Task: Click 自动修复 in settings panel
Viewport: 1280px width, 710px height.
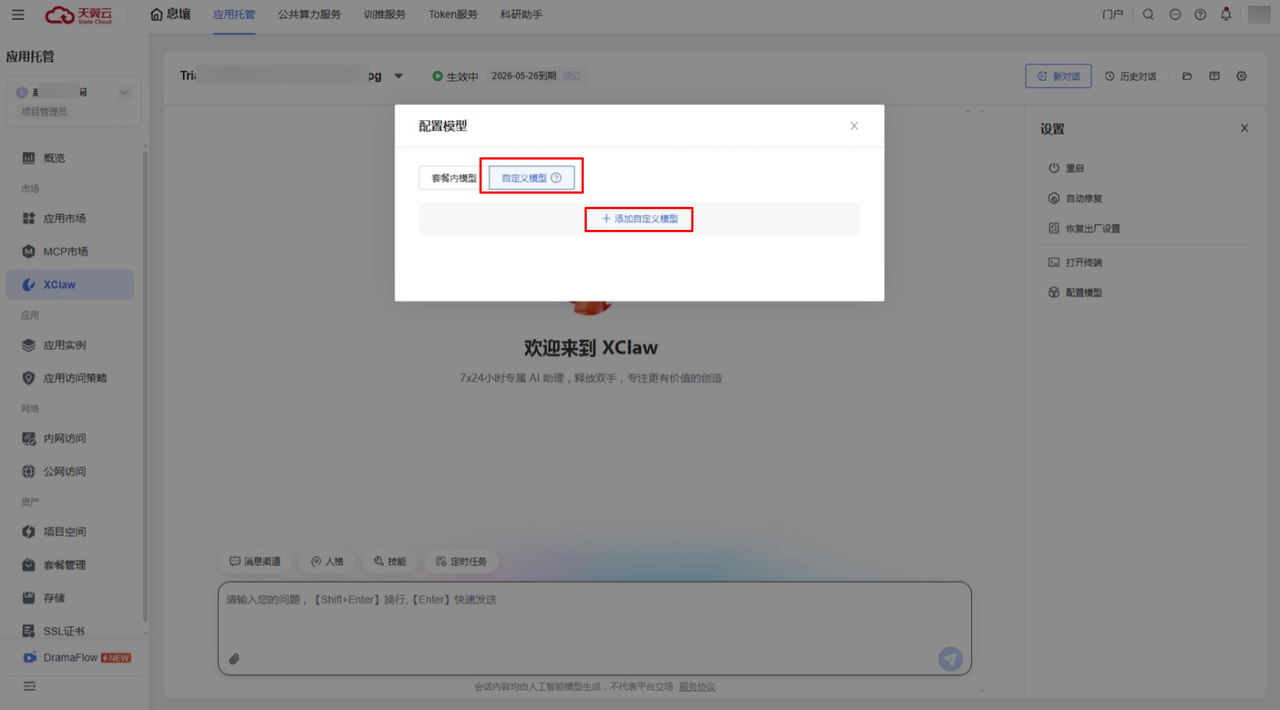Action: pos(1075,198)
